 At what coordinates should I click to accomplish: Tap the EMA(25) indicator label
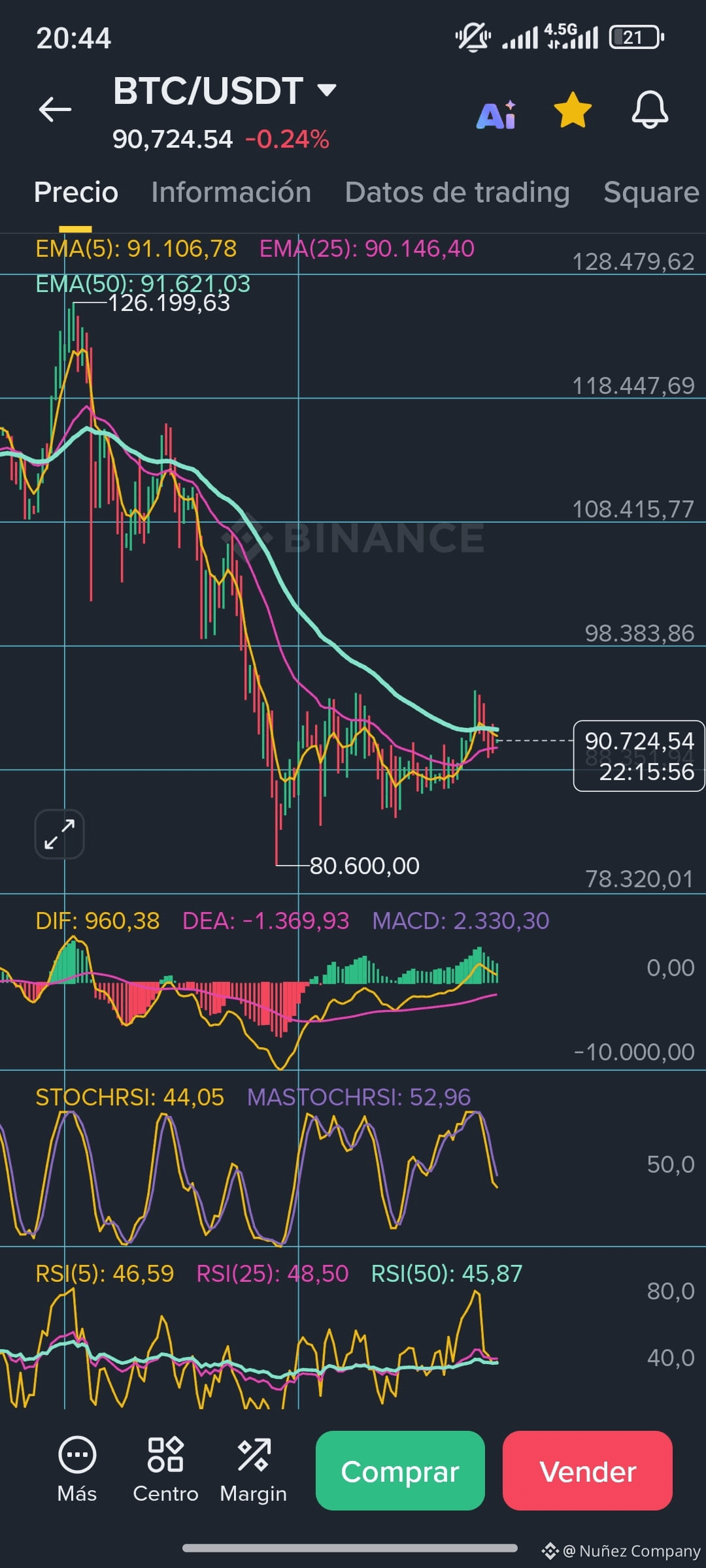367,249
